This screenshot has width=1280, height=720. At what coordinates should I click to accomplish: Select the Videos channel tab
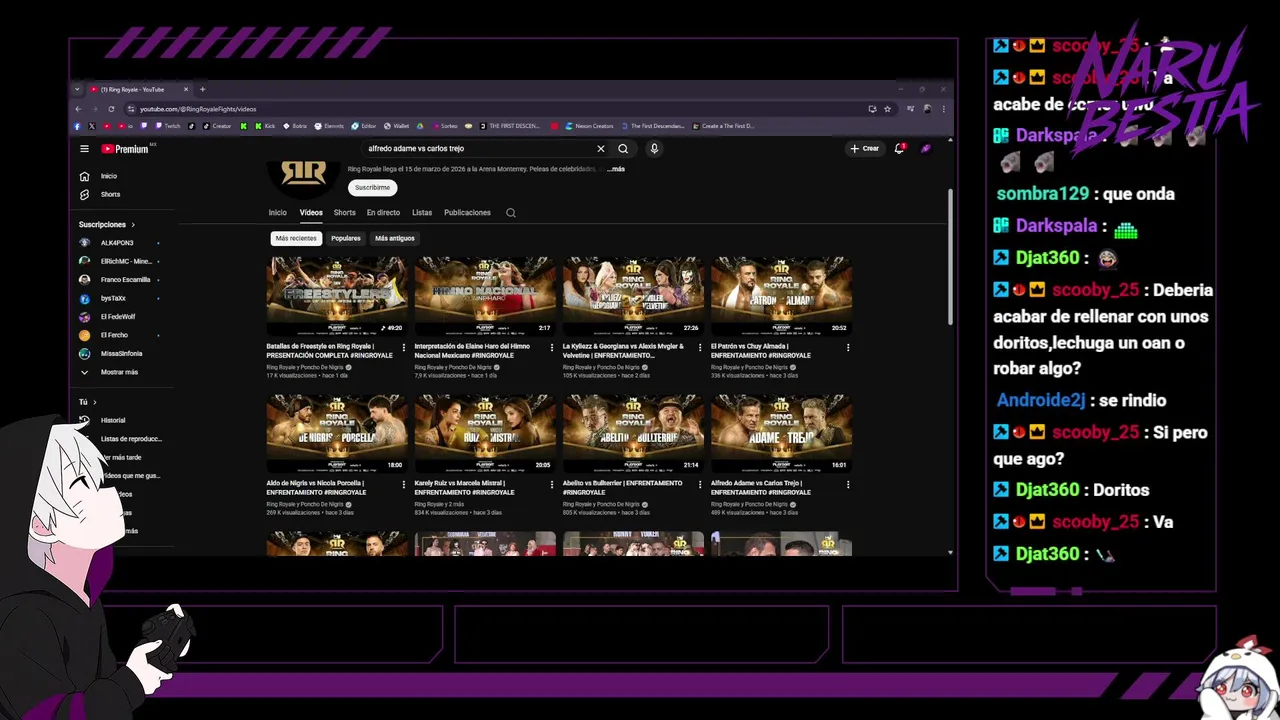(x=311, y=213)
